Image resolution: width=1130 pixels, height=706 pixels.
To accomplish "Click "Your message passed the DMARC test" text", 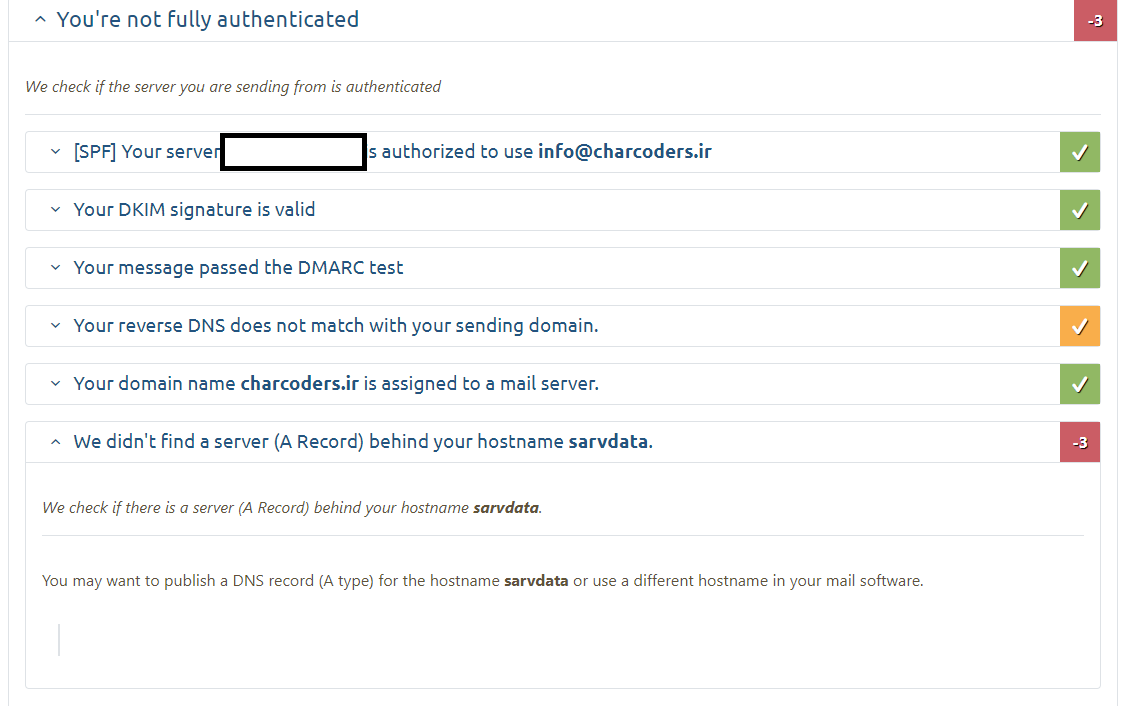I will pyautogui.click(x=238, y=268).
